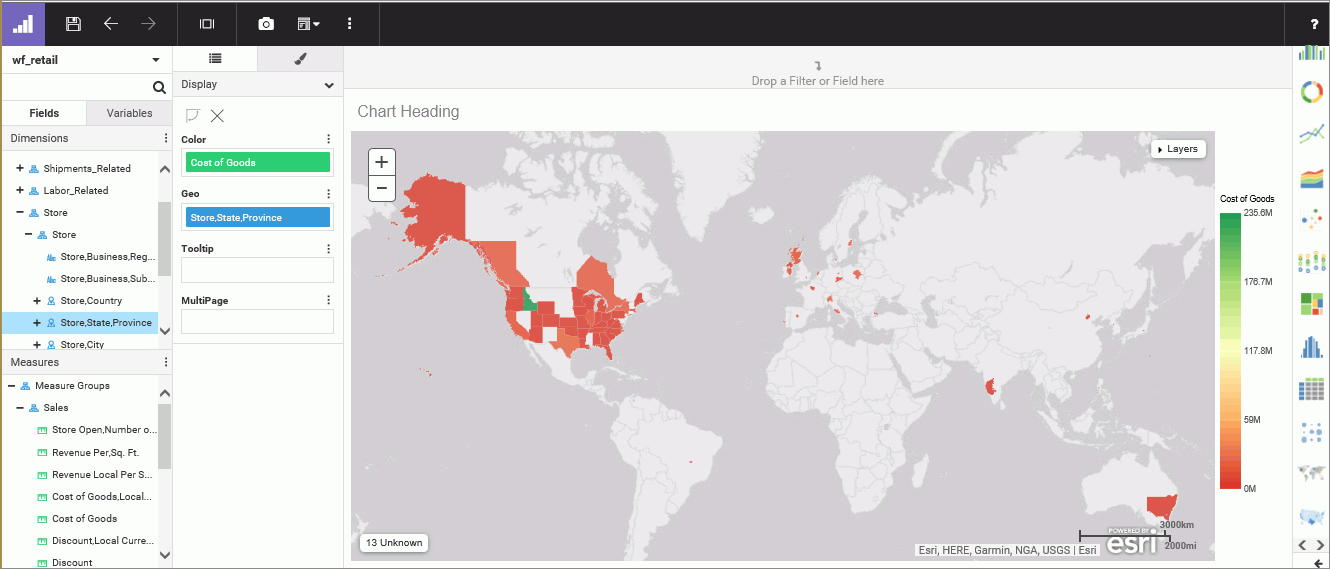1330x569 pixels.
Task: Select the world bubble map chart type
Action: (x=1312, y=473)
